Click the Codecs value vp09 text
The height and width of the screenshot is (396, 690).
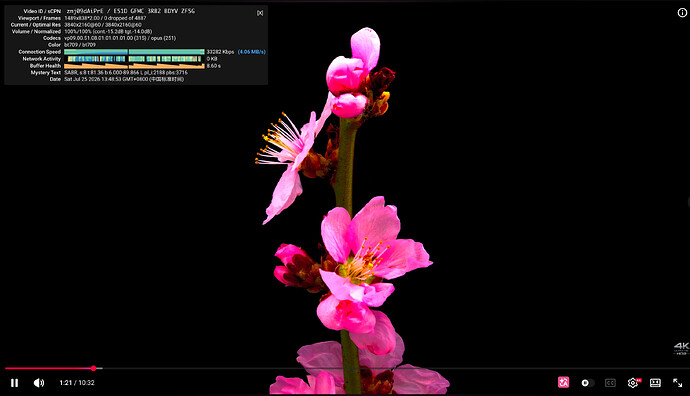(x=120, y=38)
